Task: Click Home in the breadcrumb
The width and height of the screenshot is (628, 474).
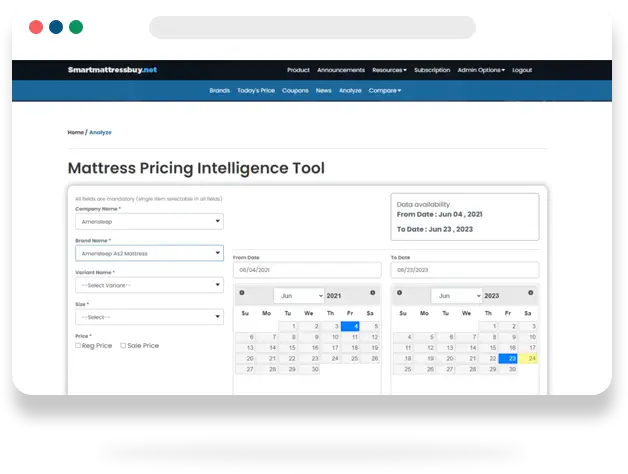Action: point(76,132)
